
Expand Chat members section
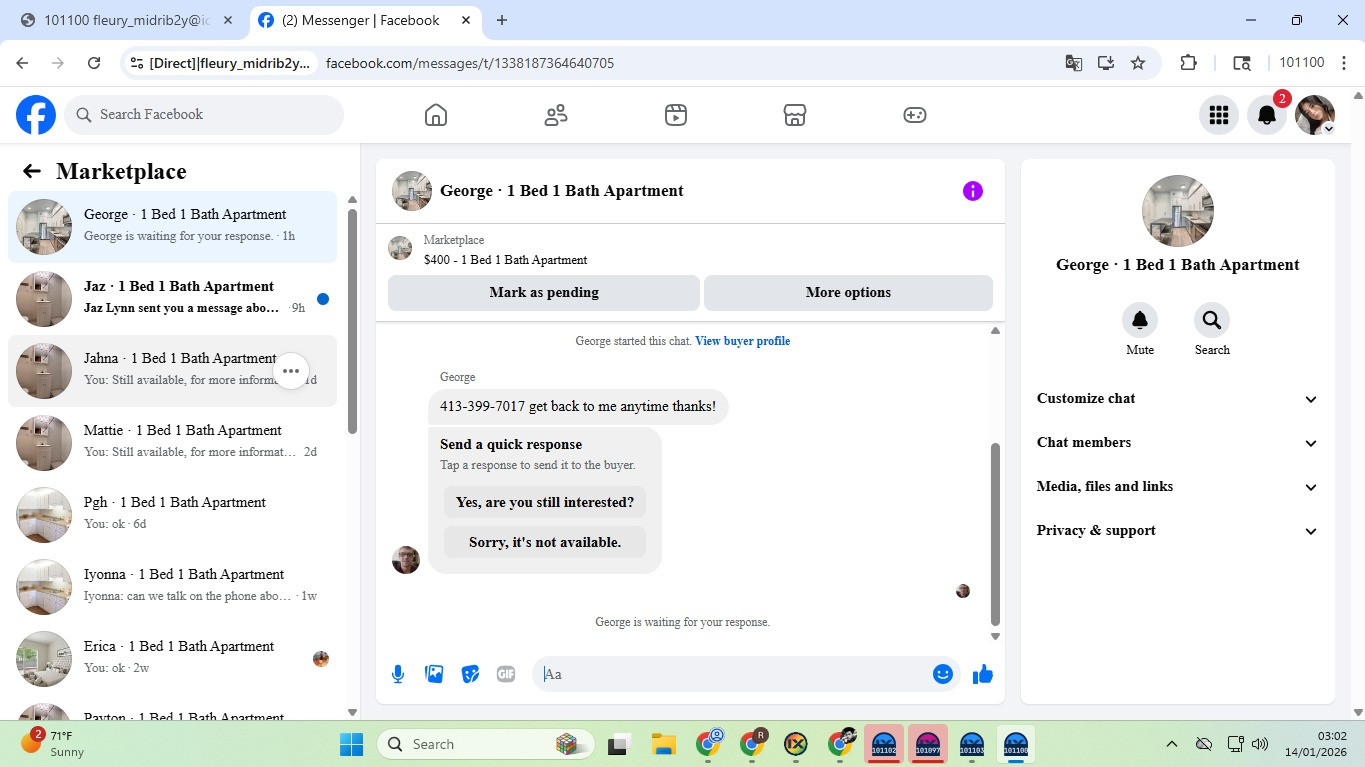pyautogui.click(x=1178, y=443)
